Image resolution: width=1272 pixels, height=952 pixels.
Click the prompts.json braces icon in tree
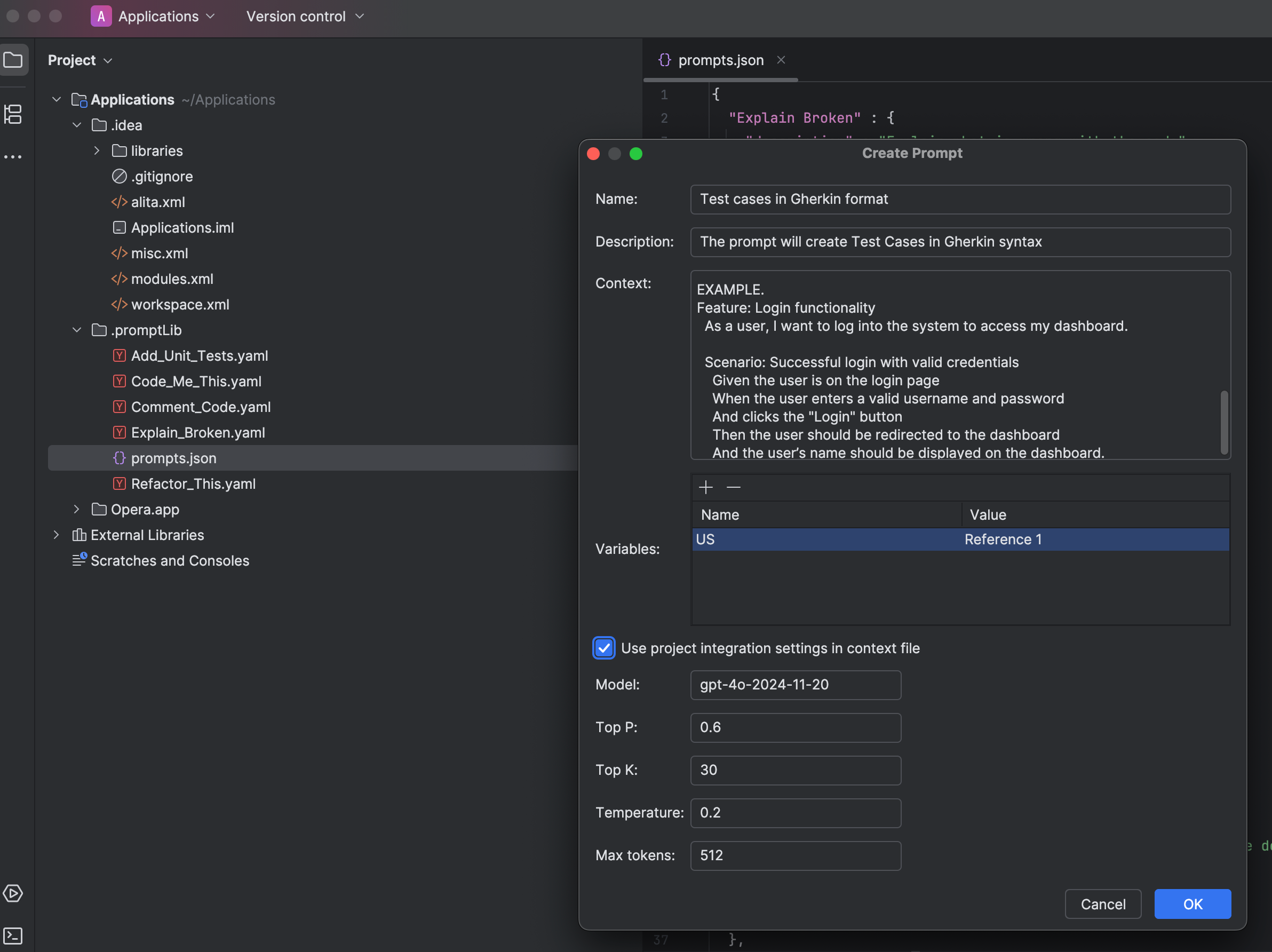(119, 458)
